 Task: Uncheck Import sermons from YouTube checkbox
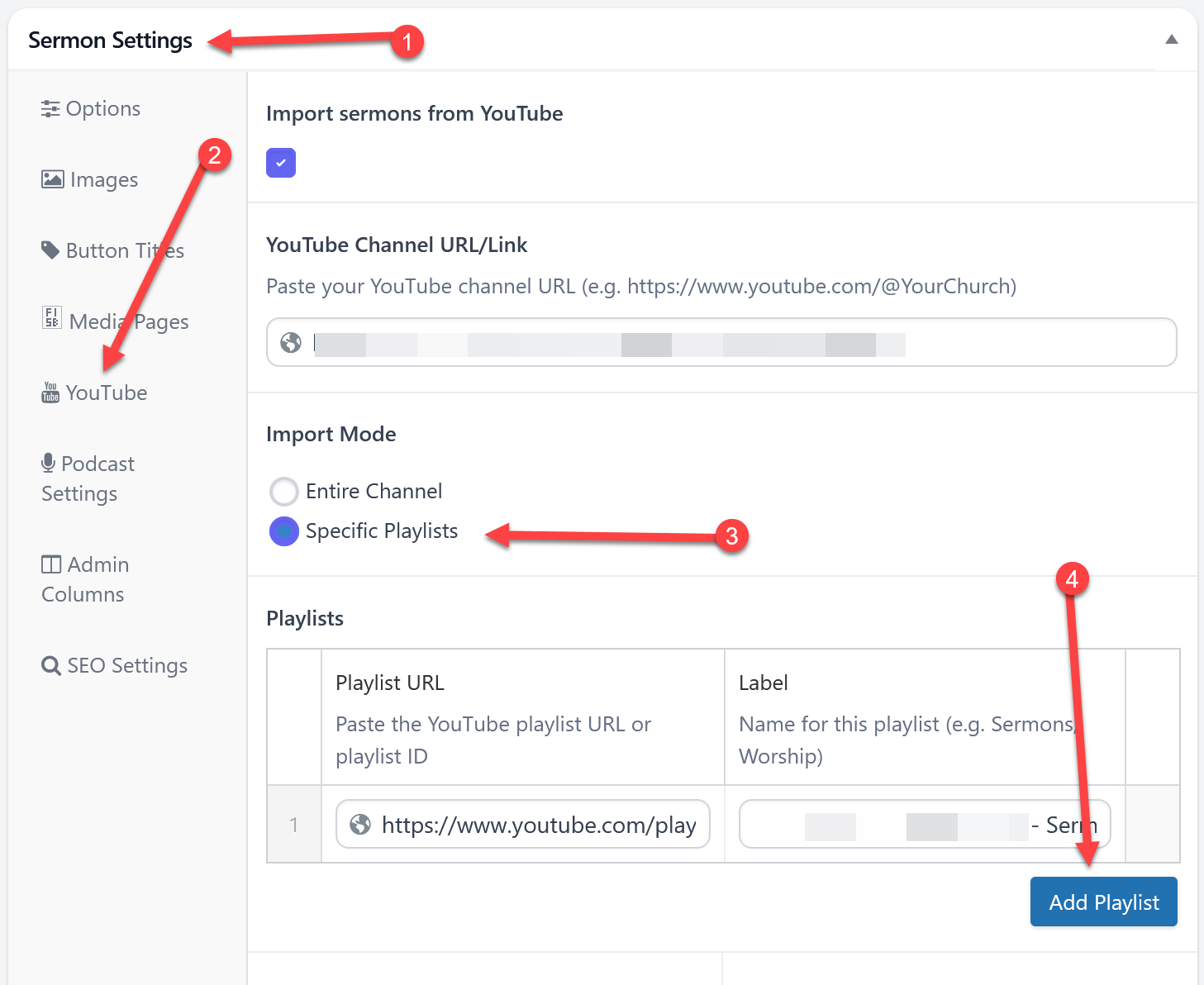click(281, 163)
